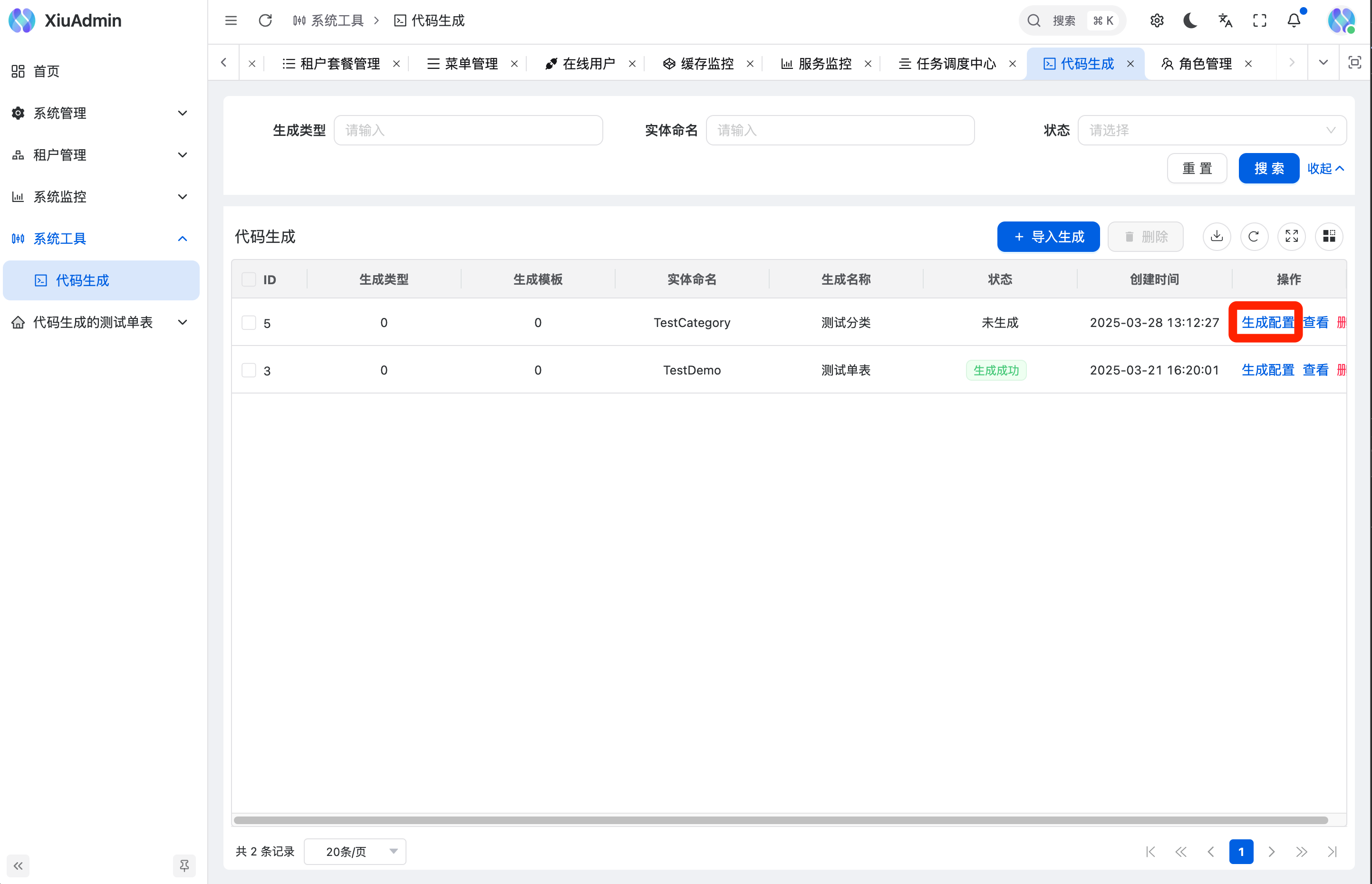Screen dimensions: 1372x884
Task: Switch to the 菜单管理 tab
Action: pos(470,64)
